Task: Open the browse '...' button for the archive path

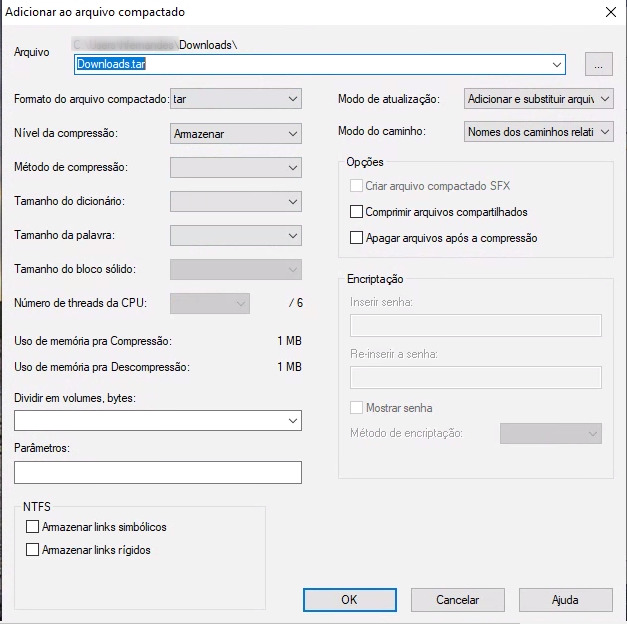Action: 599,64
